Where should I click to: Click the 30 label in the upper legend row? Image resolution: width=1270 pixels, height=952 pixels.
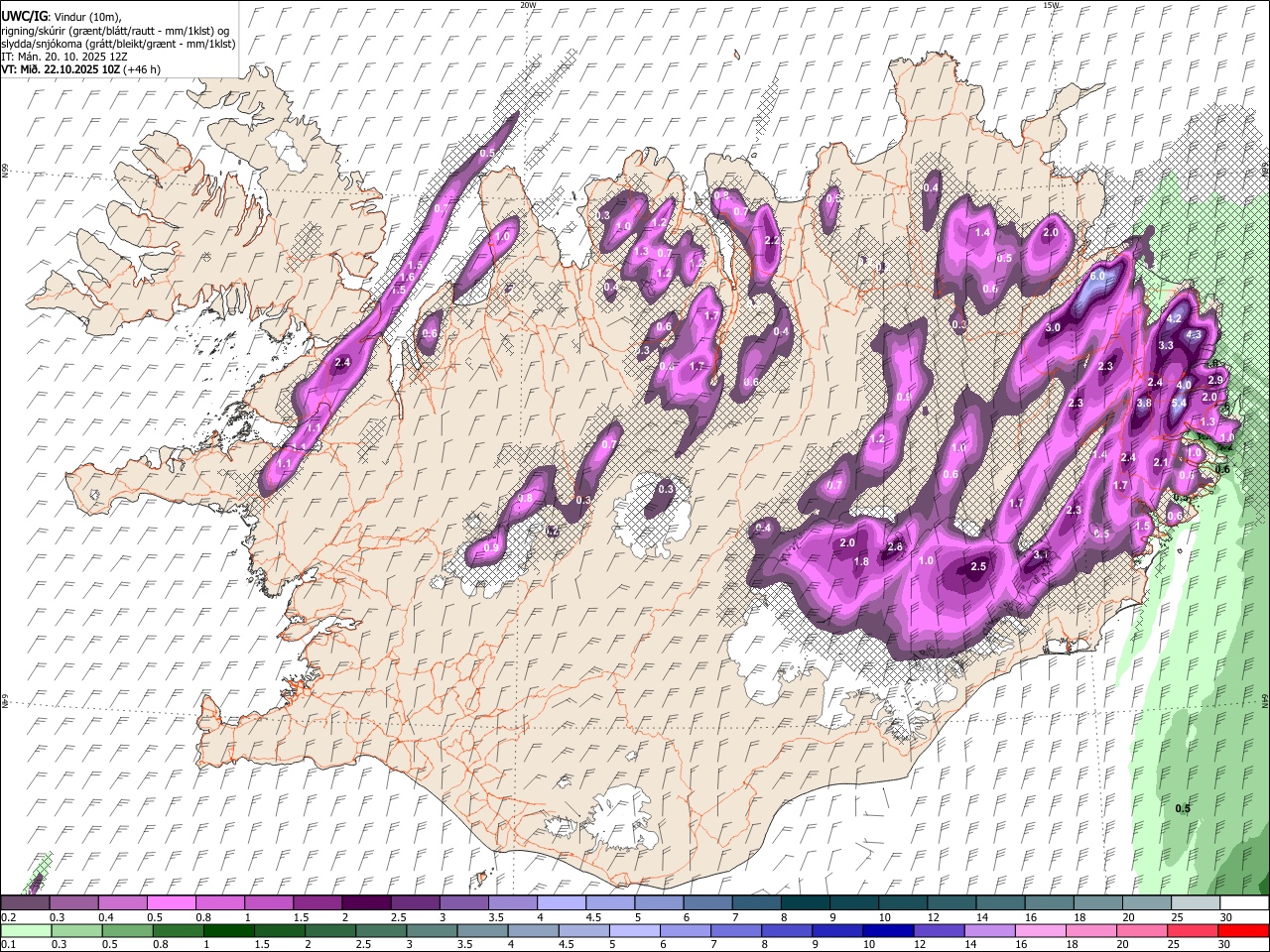[x=1226, y=917]
